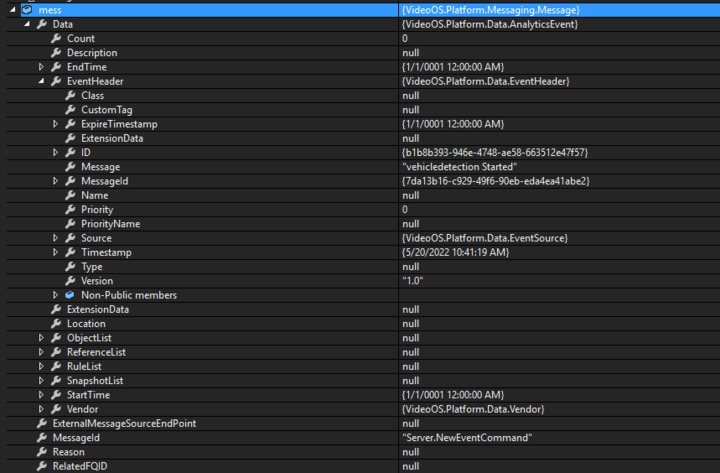The width and height of the screenshot is (720, 473).
Task: Collapse the EventHeader node
Action: tap(41, 81)
